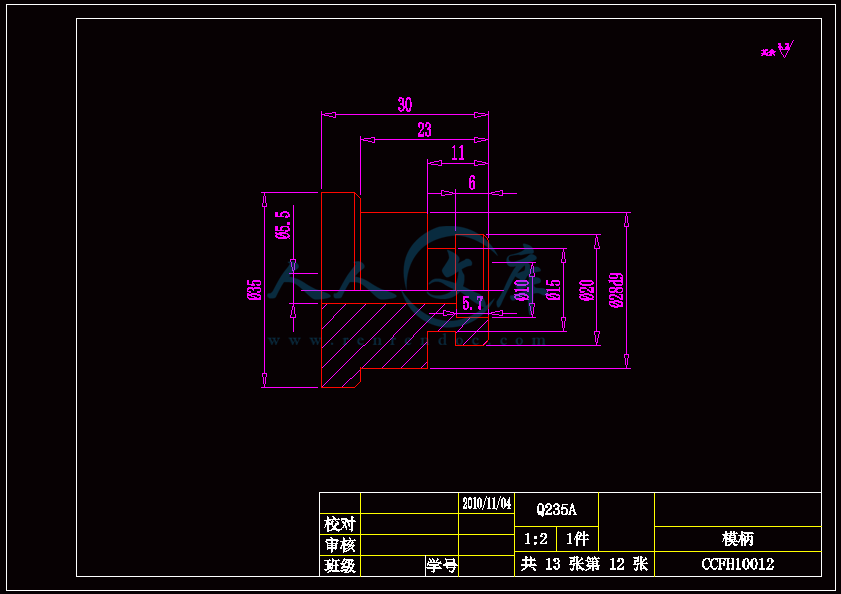The height and width of the screenshot is (594, 841).
Task: Click the Ø35 diameter dimension
Action: [x=255, y=290]
